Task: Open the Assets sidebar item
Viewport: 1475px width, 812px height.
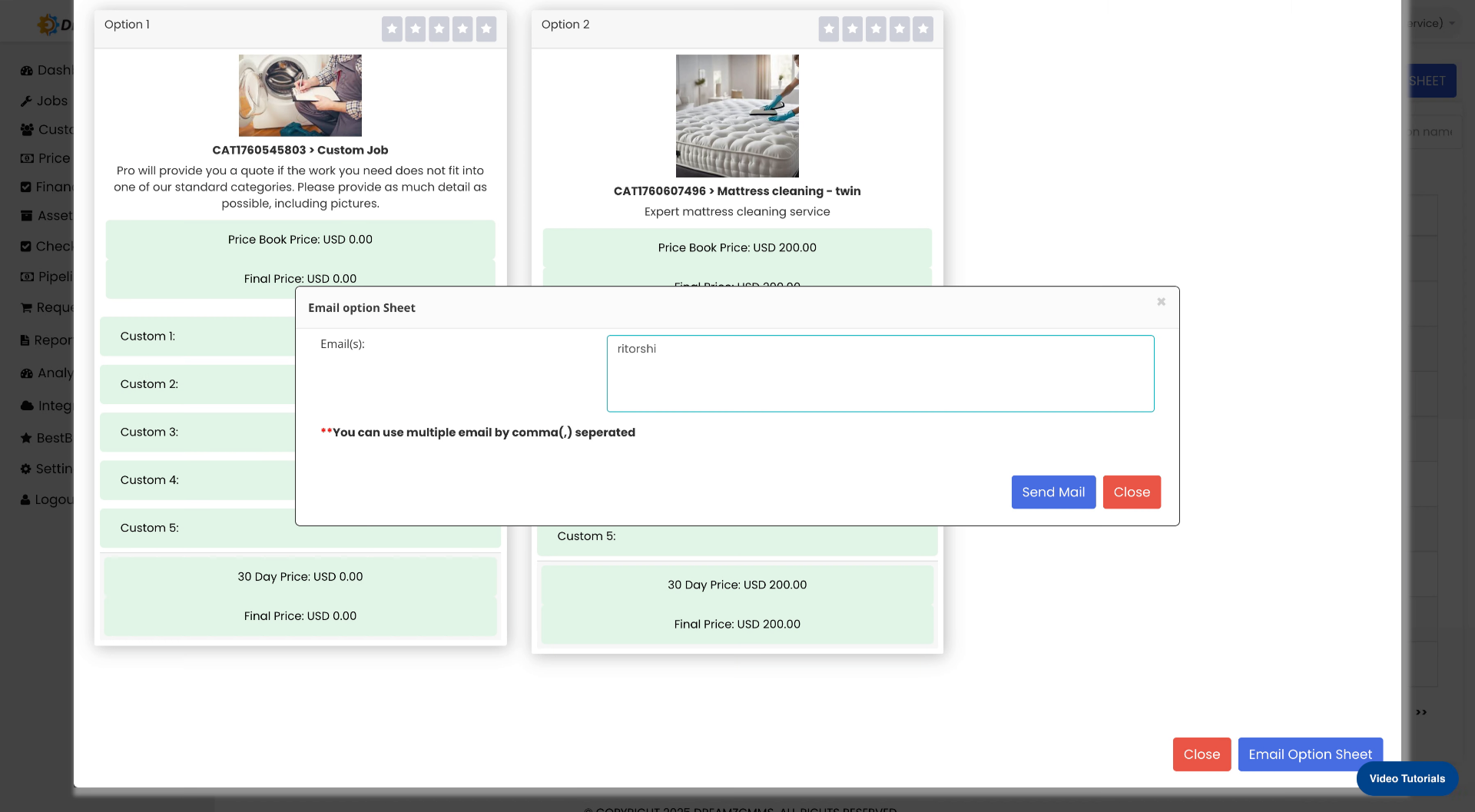Action: [47, 216]
